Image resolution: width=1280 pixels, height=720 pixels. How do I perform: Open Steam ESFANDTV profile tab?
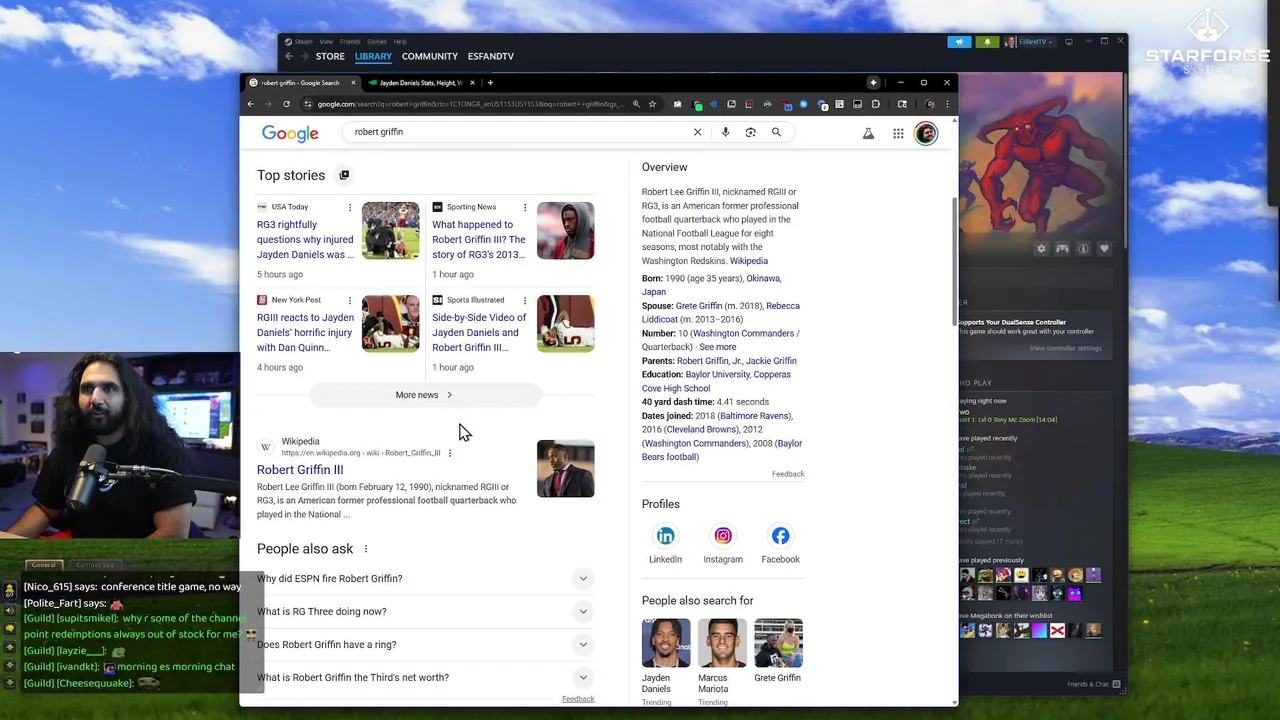490,56
